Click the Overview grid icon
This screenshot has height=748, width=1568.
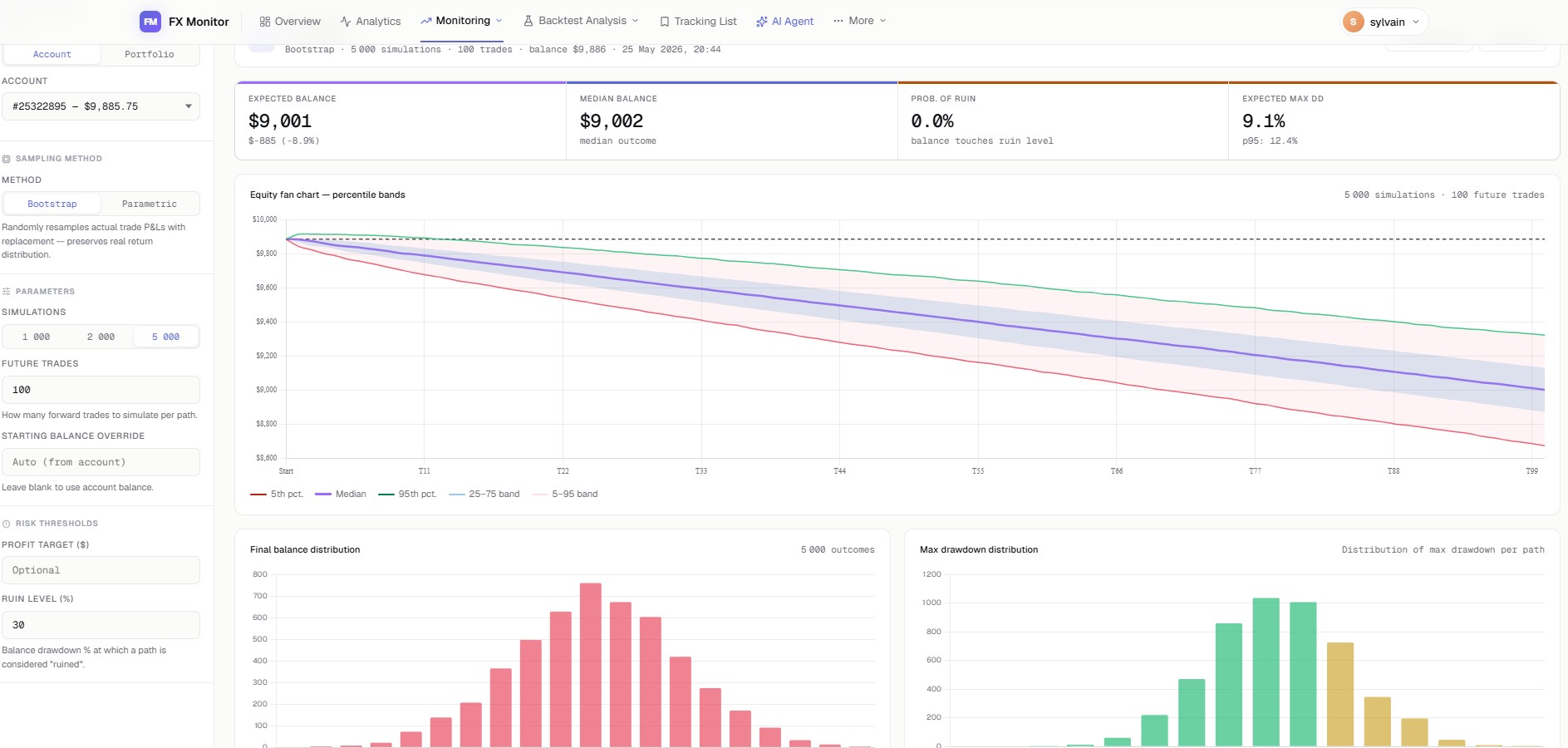click(265, 22)
